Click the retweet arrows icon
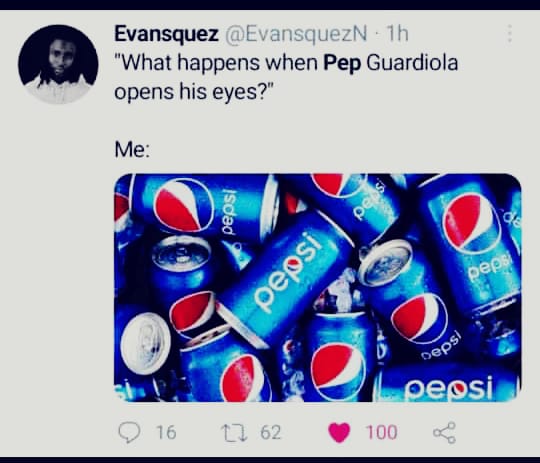This screenshot has width=540, height=463. tap(236, 433)
